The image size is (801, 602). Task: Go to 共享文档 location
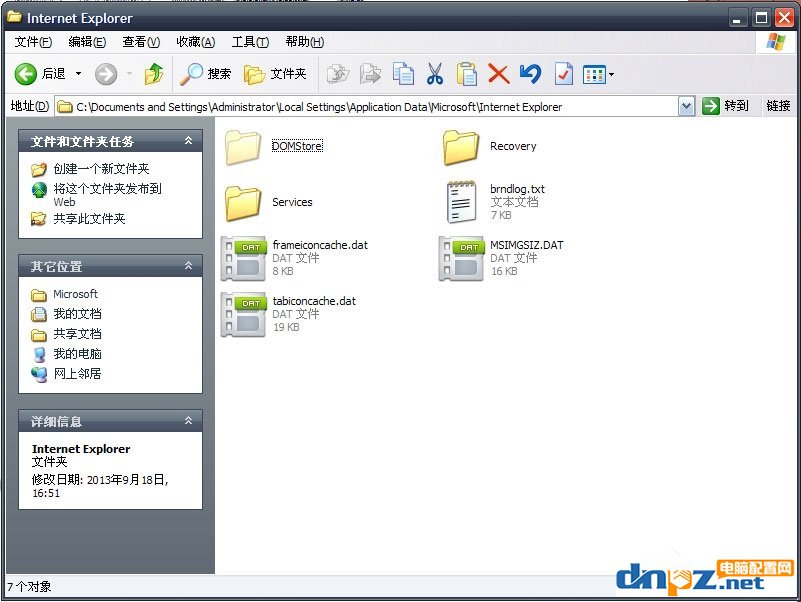click(x=77, y=334)
